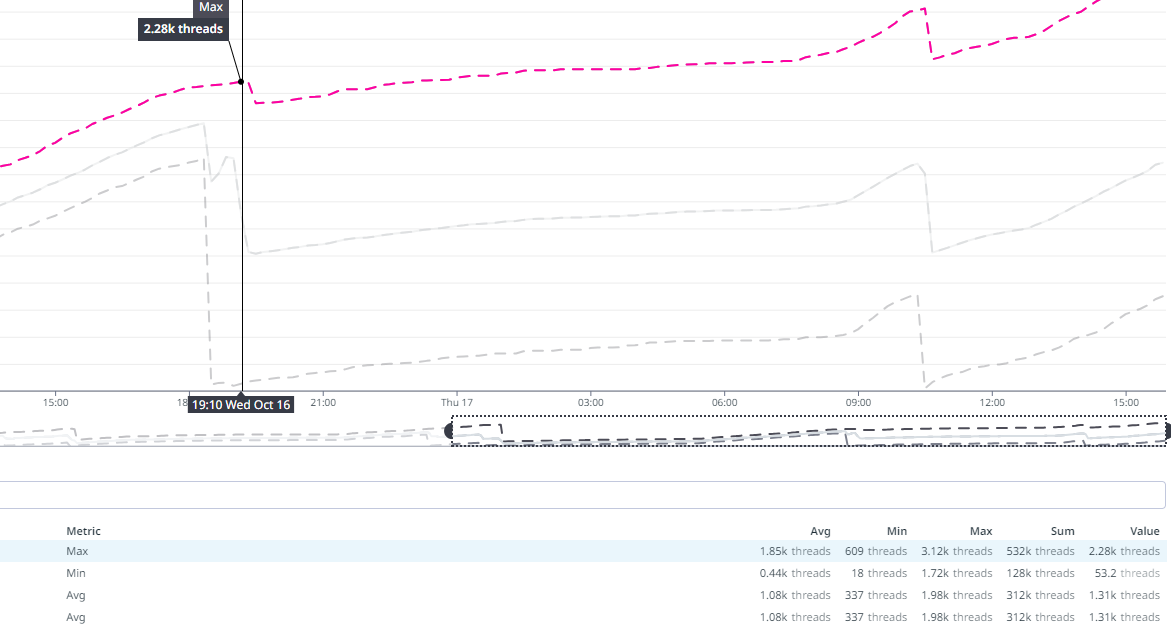Click the 2.28k threads cell in the Value column
The height and width of the screenshot is (641, 1171).
(1124, 551)
